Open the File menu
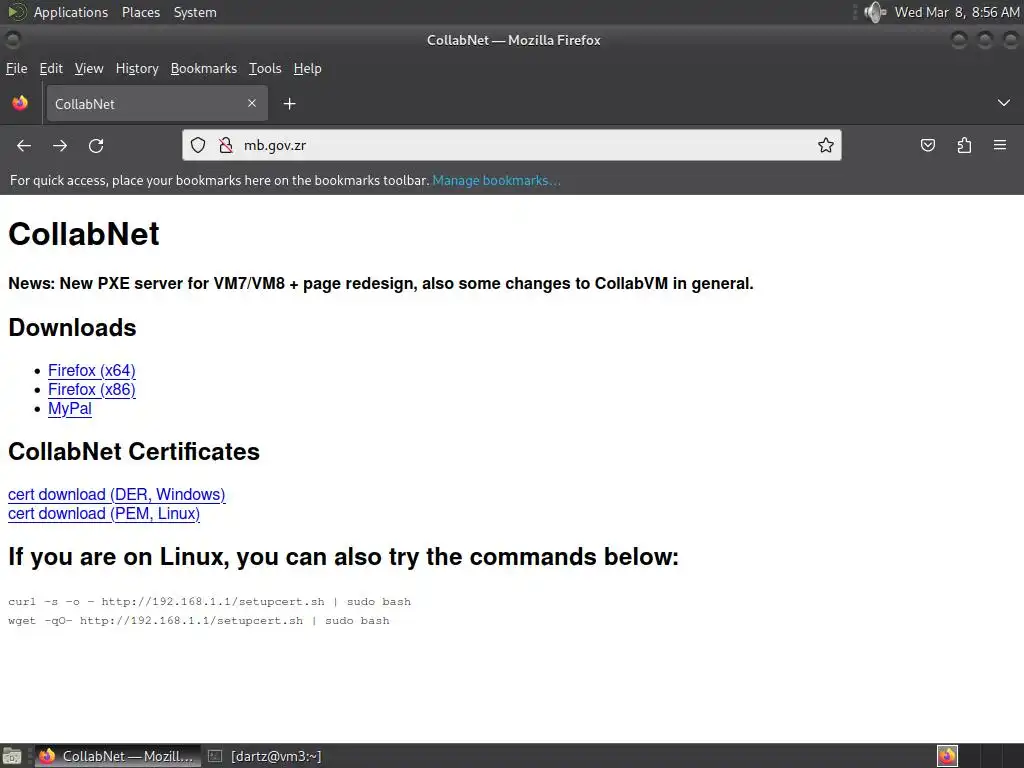 click(16, 69)
